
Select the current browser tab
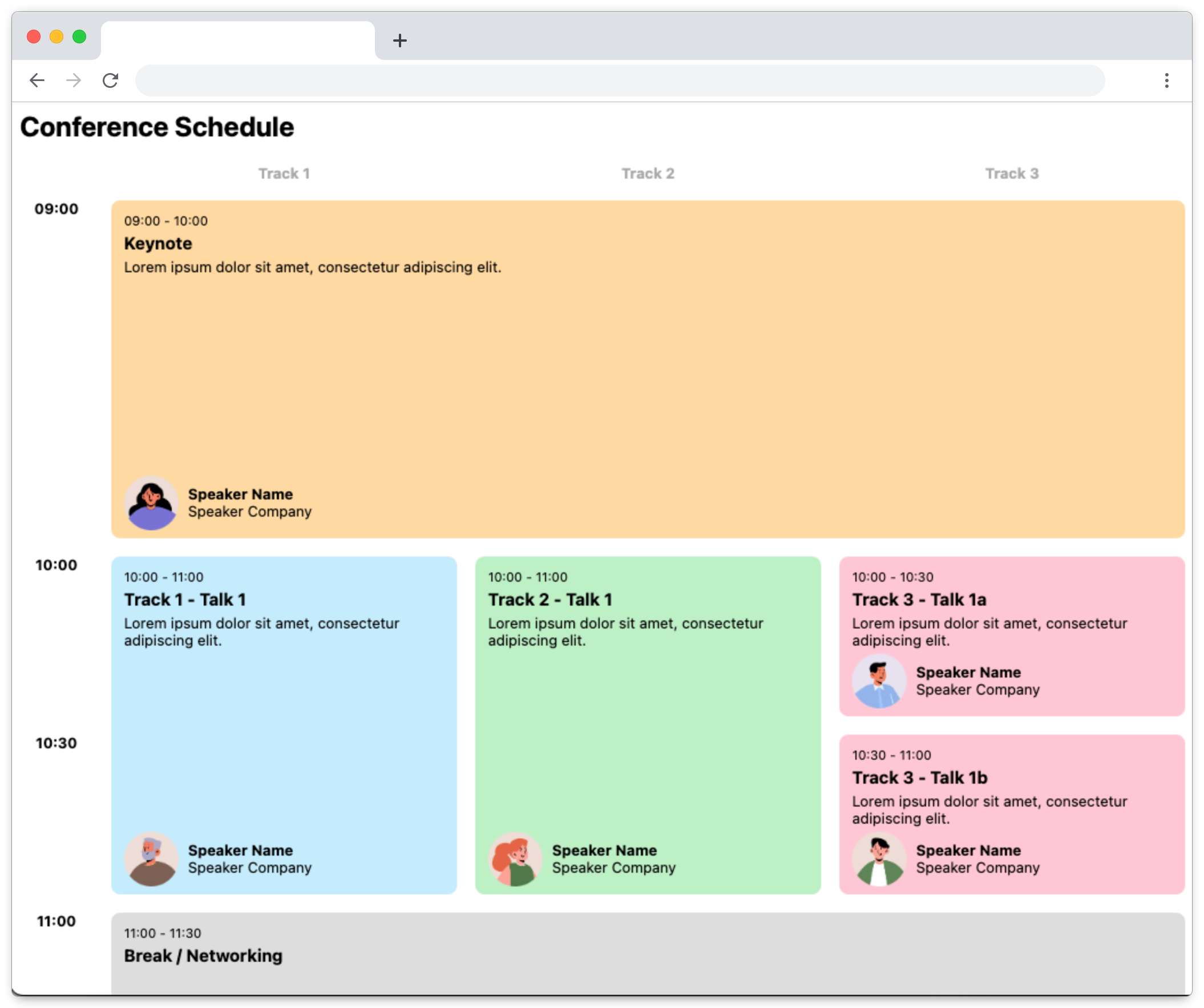(x=238, y=40)
